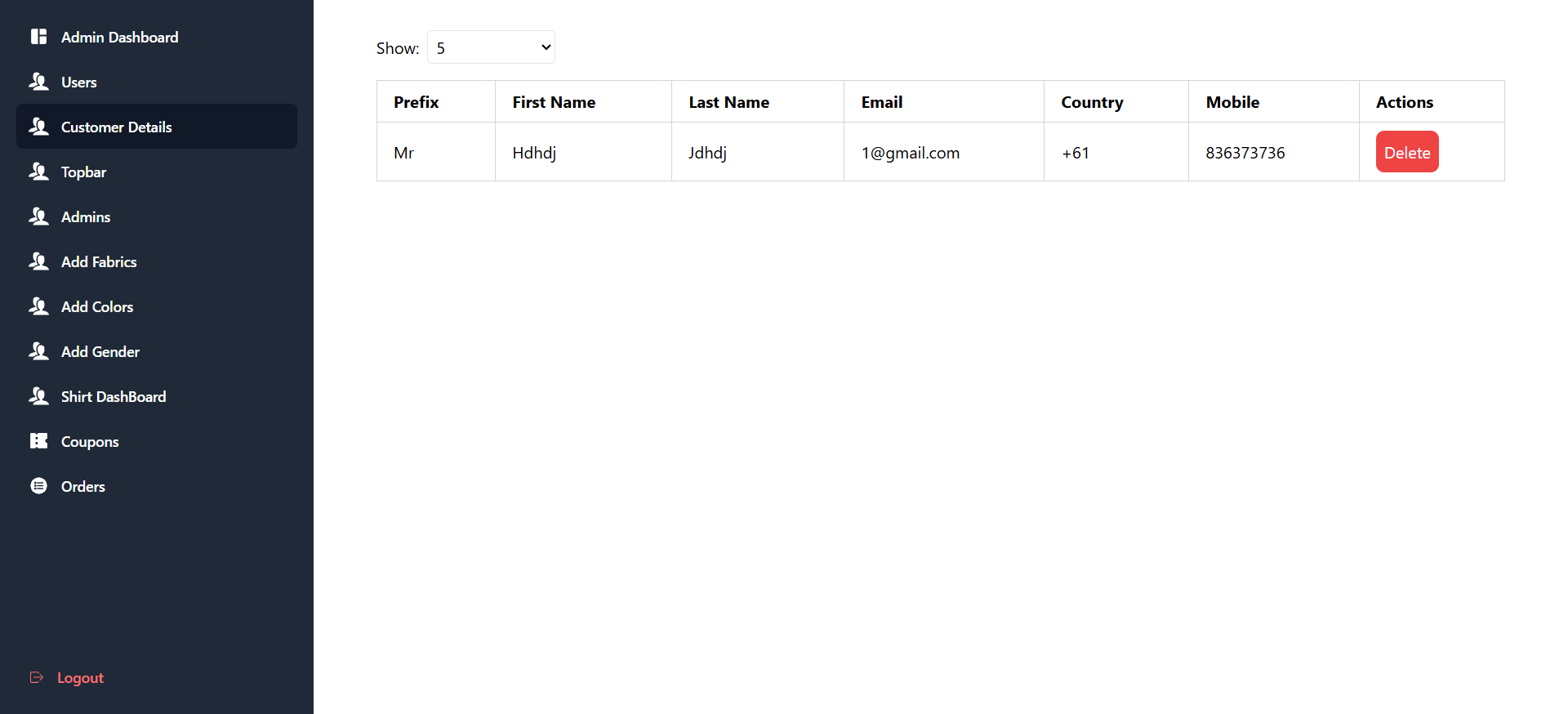Go to the Admins page
Viewport: 1568px width, 714px height.
pos(86,216)
